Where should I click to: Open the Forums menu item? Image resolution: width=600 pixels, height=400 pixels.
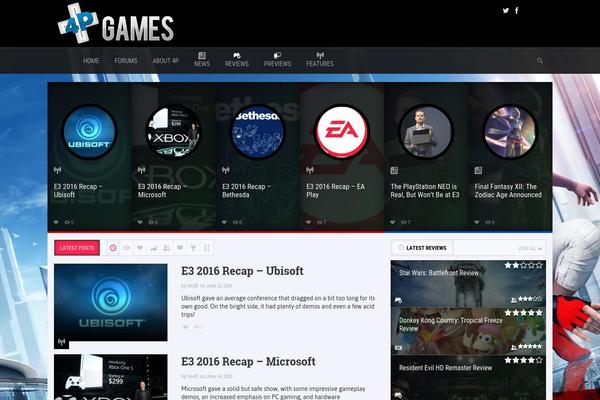pyautogui.click(x=126, y=60)
